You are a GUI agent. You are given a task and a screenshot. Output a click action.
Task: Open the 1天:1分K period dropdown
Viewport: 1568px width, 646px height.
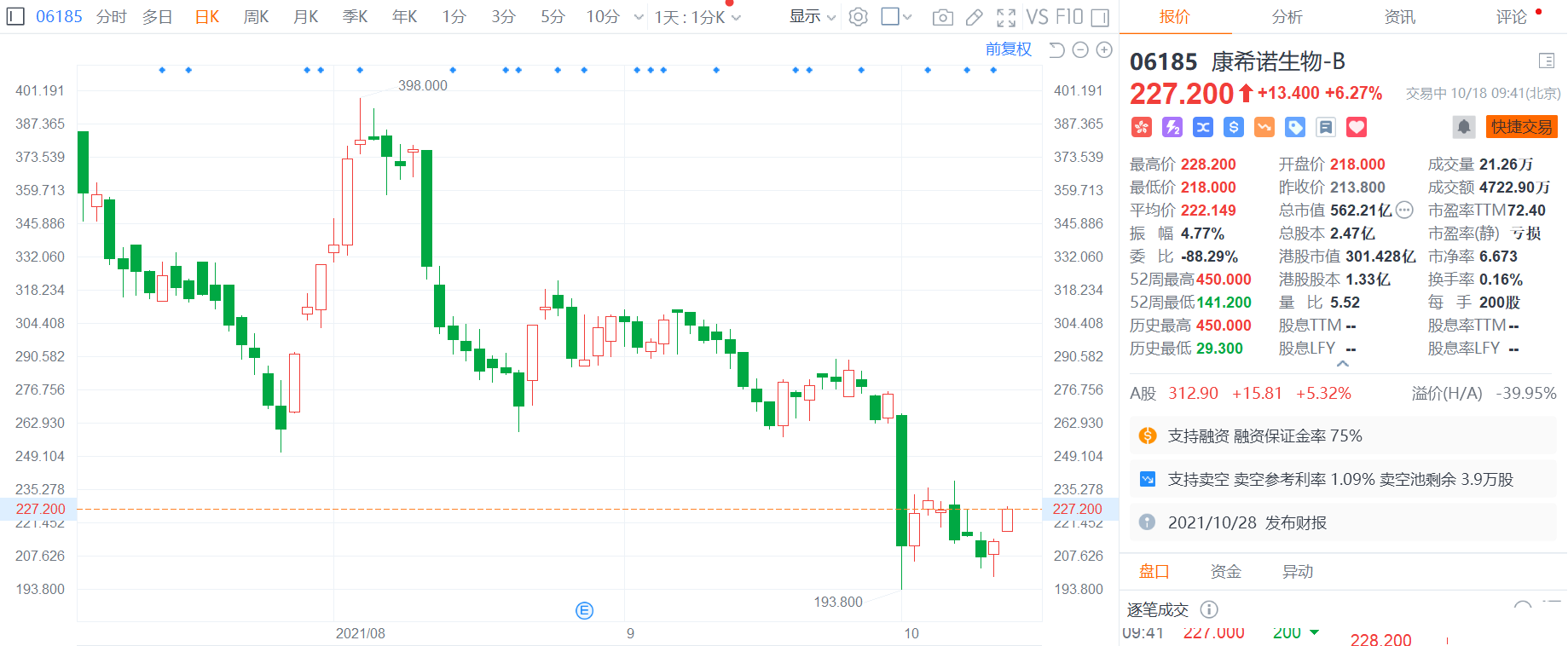[697, 17]
